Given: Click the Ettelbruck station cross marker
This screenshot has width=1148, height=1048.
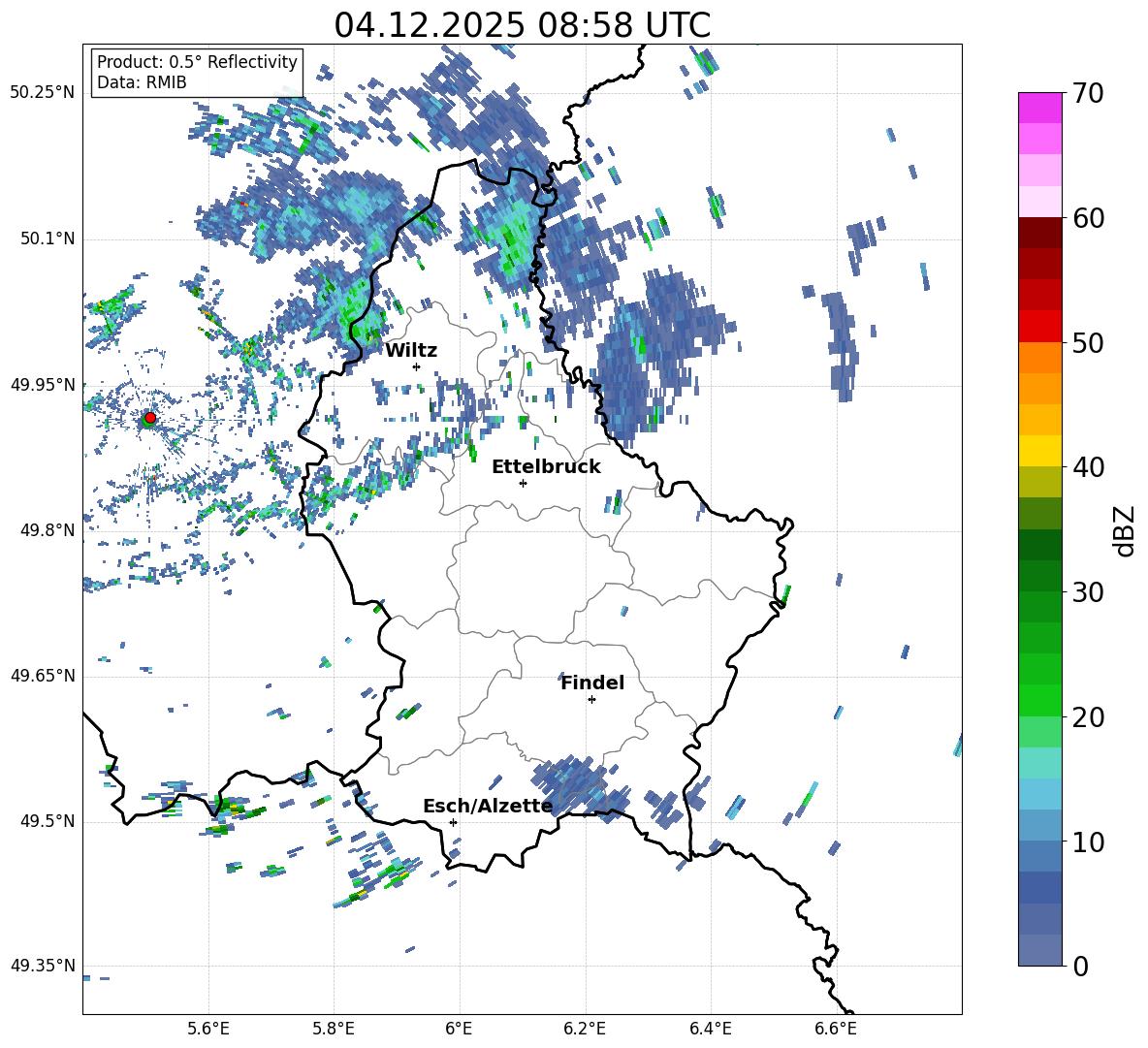Looking at the screenshot, I should pyautogui.click(x=523, y=483).
